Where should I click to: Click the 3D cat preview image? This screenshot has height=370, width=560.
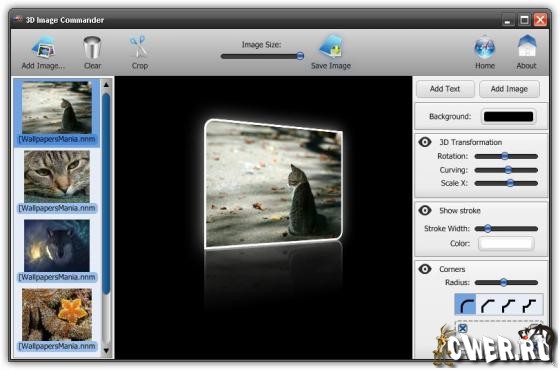point(274,184)
